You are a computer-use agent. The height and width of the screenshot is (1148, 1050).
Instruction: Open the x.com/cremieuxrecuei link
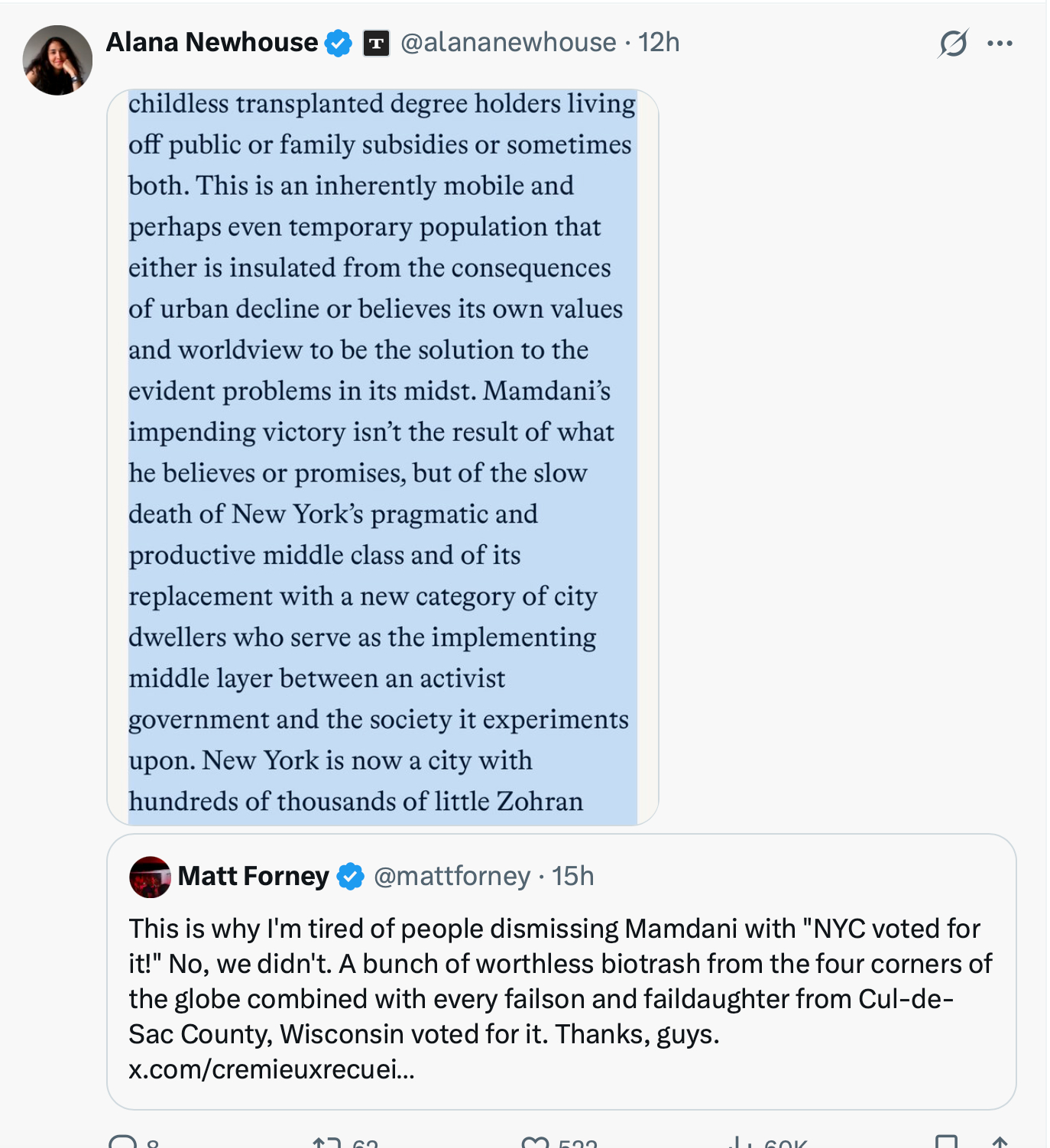click(271, 1069)
